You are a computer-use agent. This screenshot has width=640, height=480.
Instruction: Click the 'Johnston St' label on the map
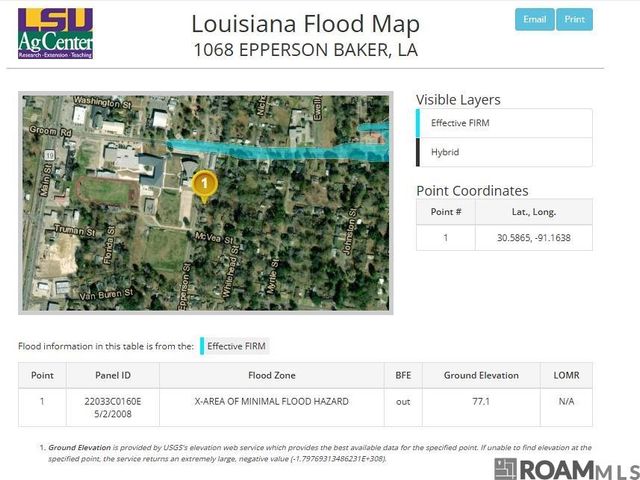click(350, 231)
